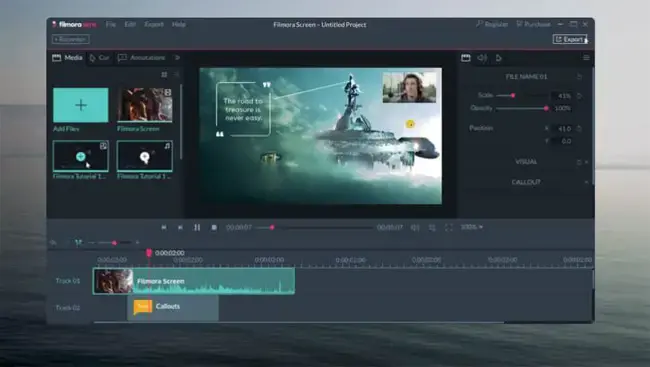Click the Recorder button
The image size is (650, 367).
pos(71,39)
